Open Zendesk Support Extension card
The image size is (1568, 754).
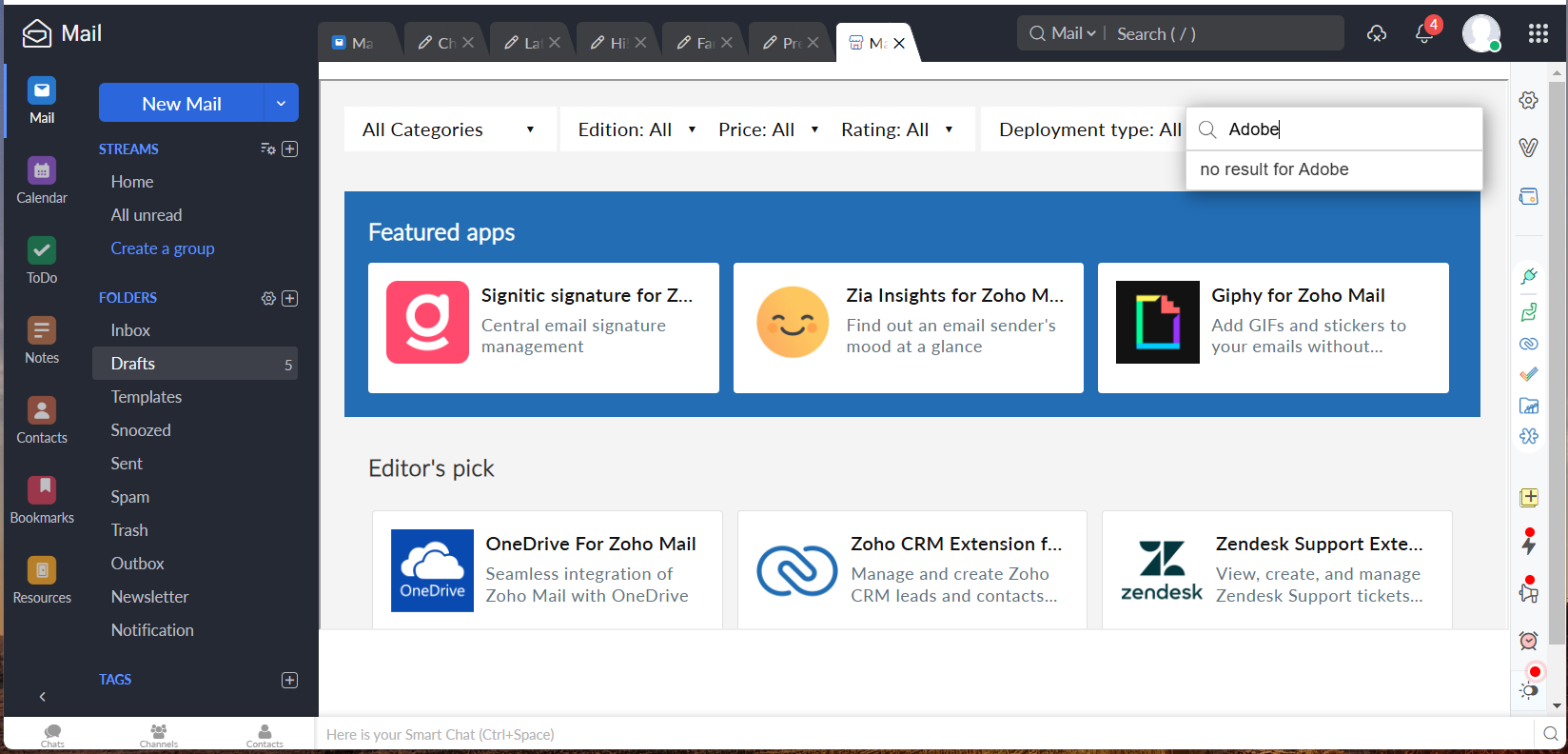(x=1277, y=570)
